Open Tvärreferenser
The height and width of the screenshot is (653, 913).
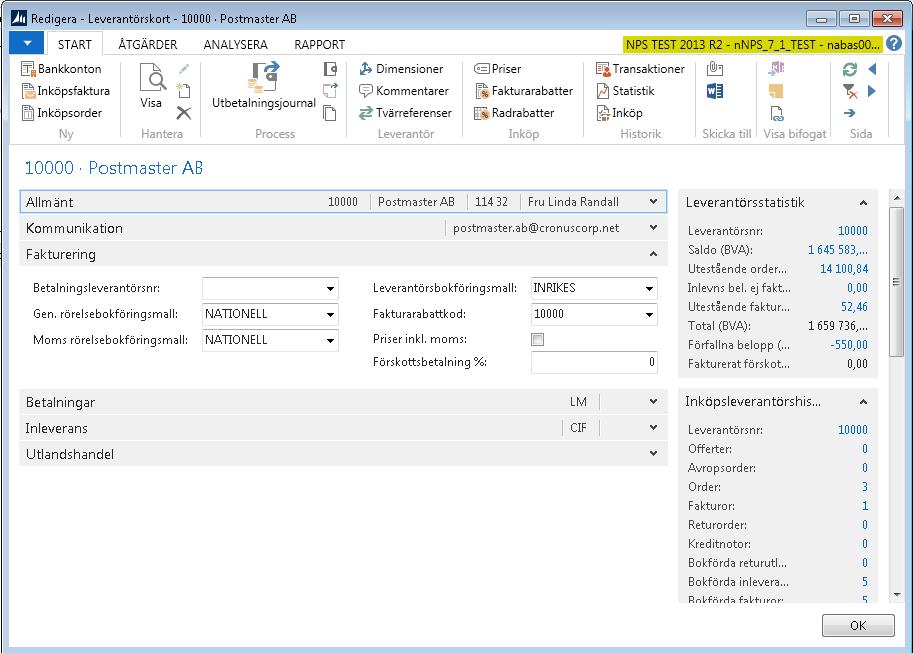pos(405,113)
